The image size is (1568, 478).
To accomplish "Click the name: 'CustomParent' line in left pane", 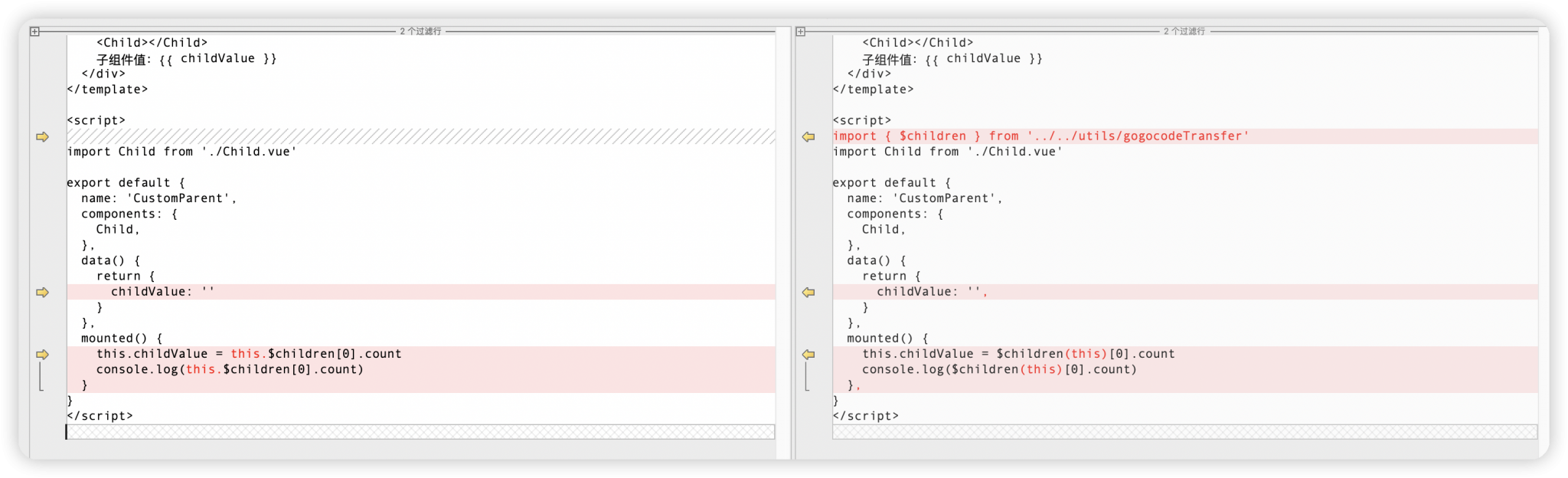I will coord(159,198).
